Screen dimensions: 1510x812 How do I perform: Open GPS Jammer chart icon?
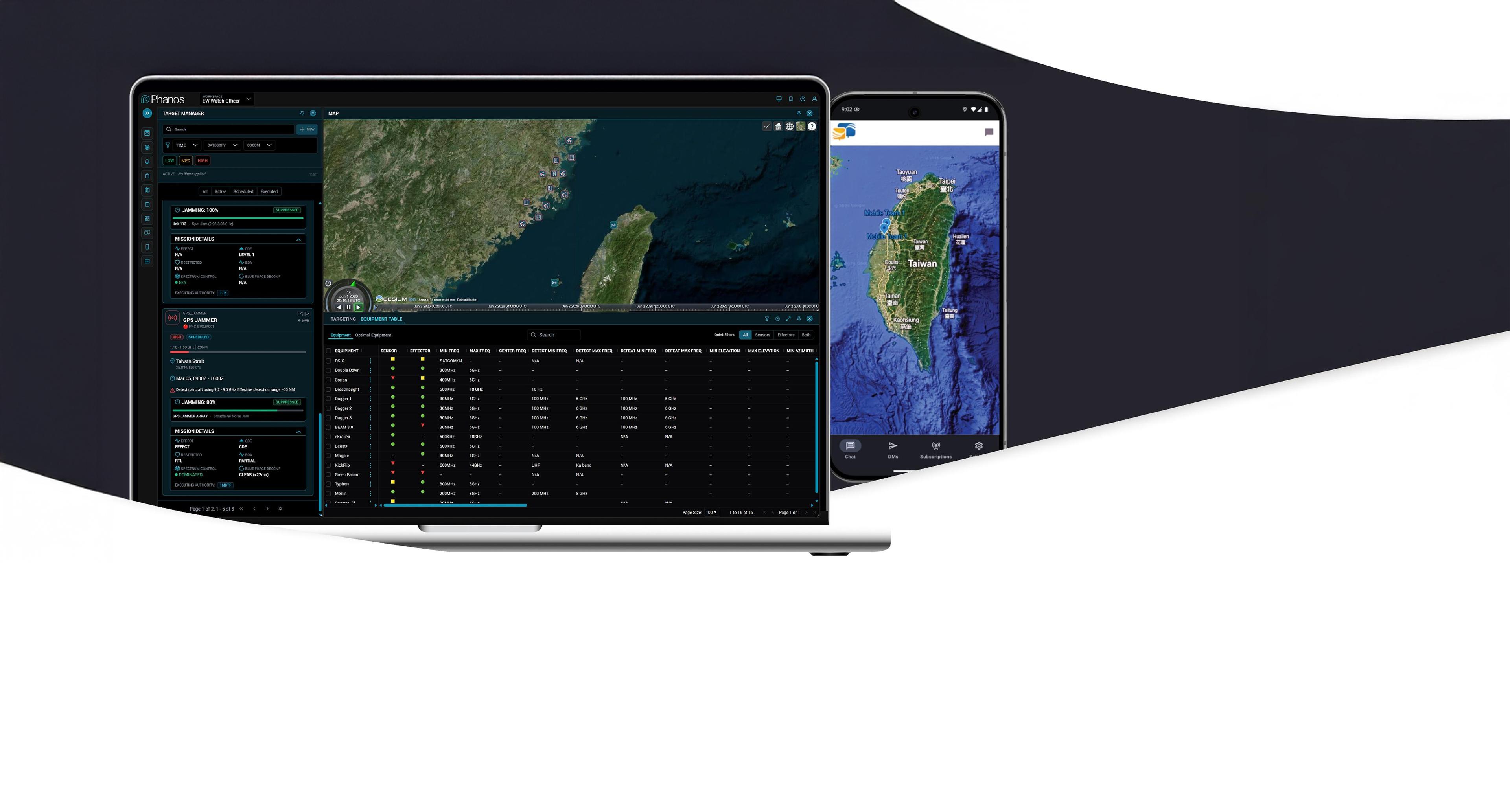[x=307, y=314]
